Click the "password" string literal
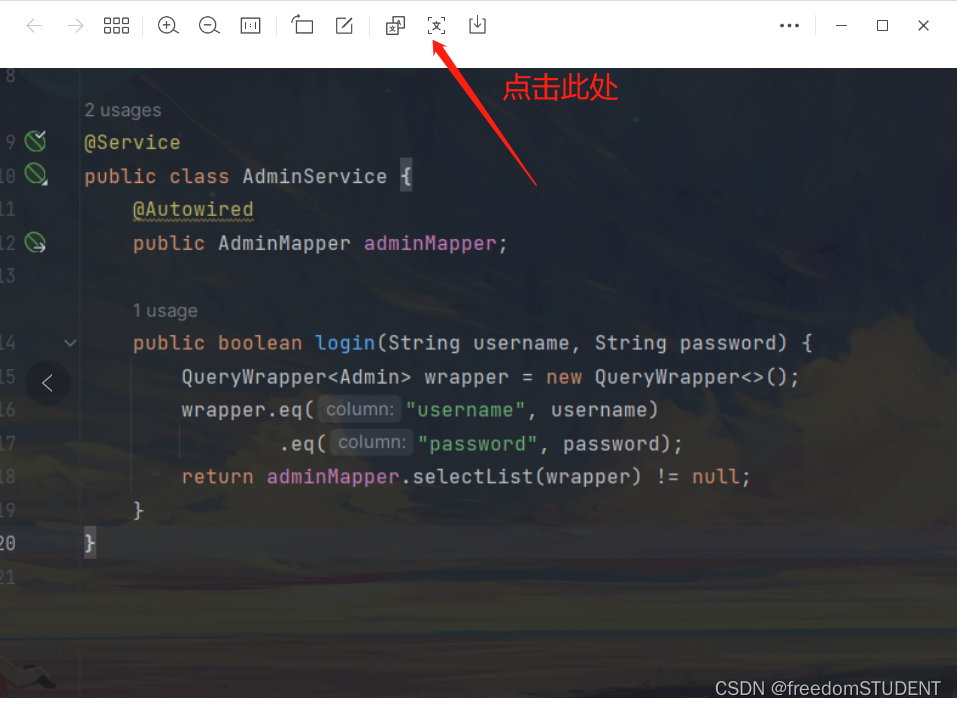The image size is (957, 706). pyautogui.click(x=477, y=444)
